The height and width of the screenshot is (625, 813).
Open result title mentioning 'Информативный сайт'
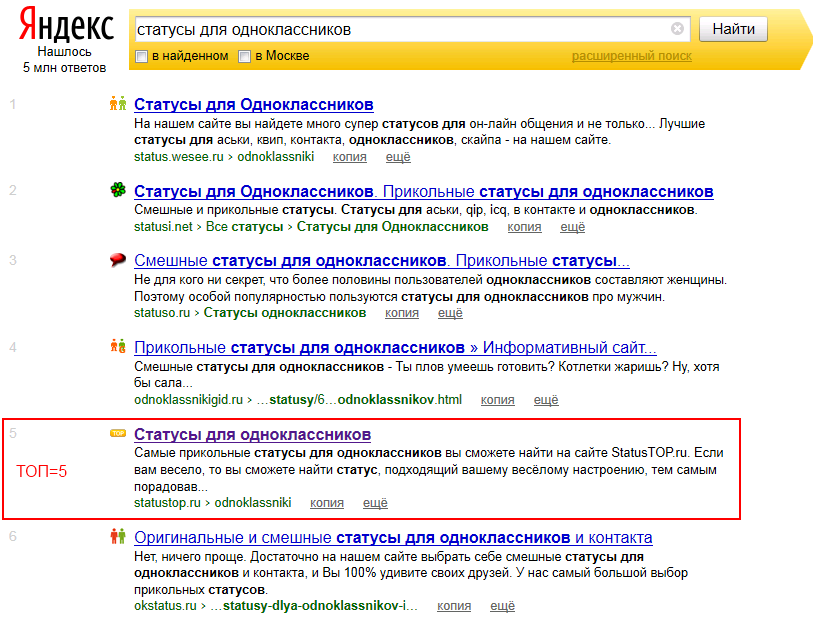395,348
